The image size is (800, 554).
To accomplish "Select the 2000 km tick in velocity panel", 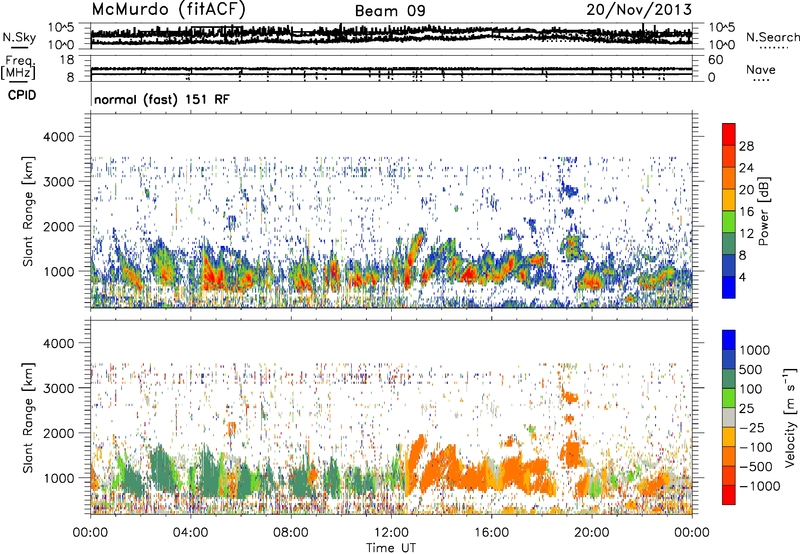I will point(58,433).
